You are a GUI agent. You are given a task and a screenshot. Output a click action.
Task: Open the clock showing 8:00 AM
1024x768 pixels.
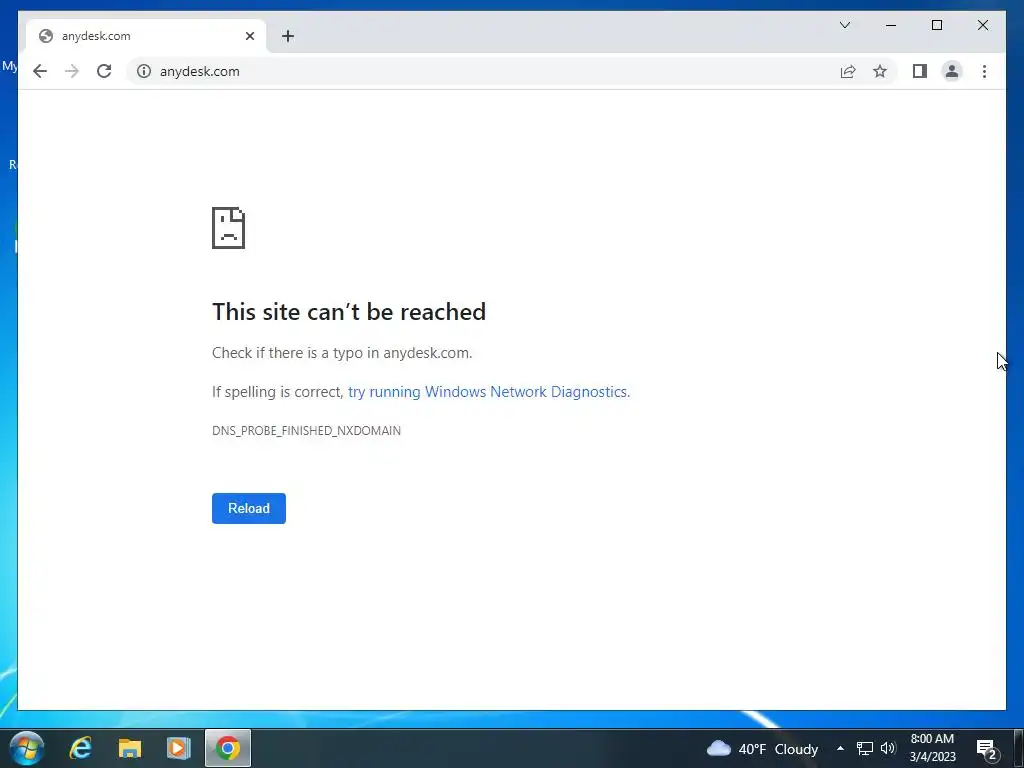(x=932, y=748)
